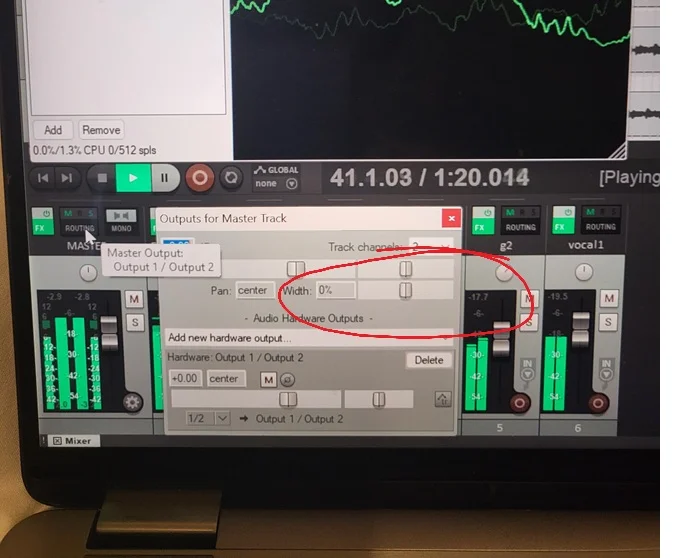Click the hardware output +0.00 volume field

[185, 379]
